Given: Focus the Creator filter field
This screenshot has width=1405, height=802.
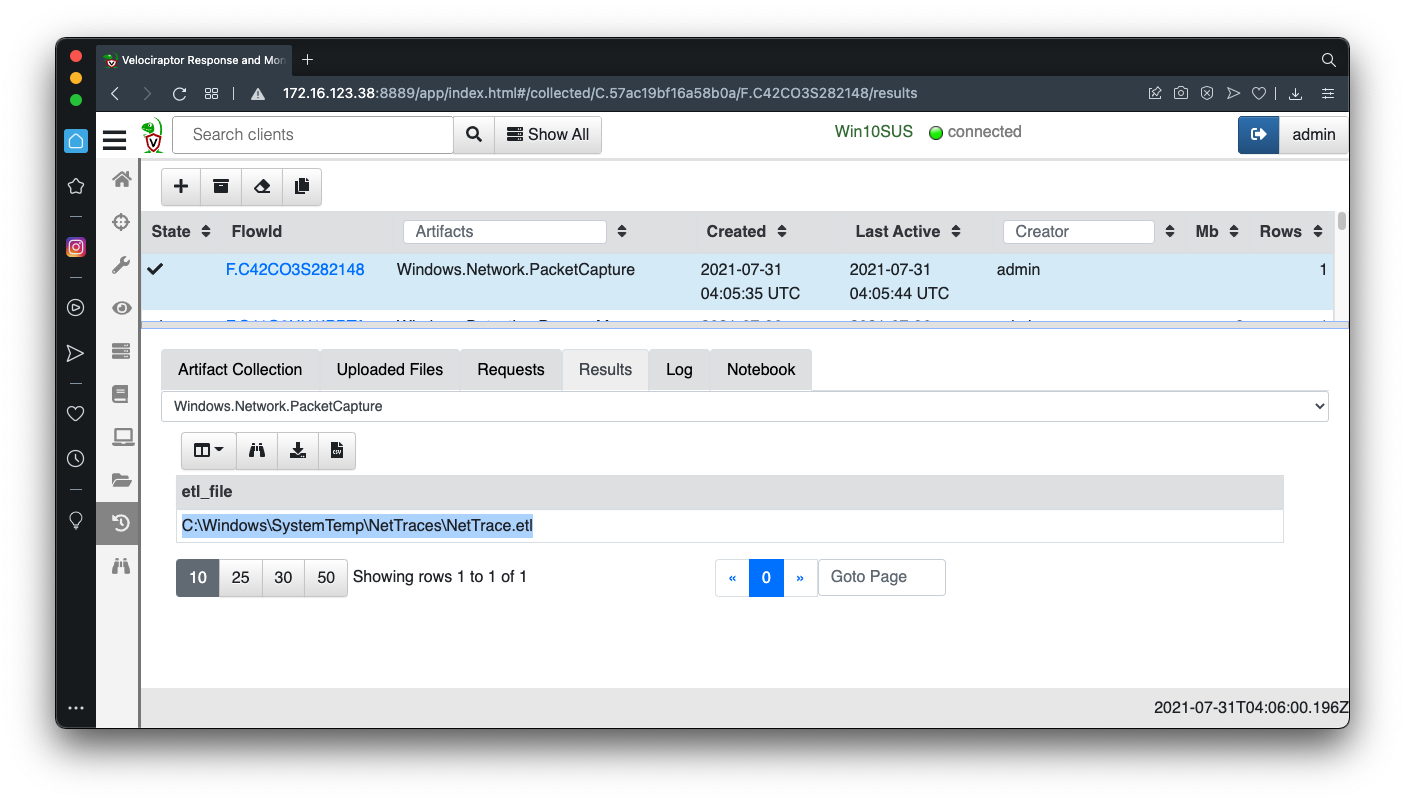Looking at the screenshot, I should 1079,232.
